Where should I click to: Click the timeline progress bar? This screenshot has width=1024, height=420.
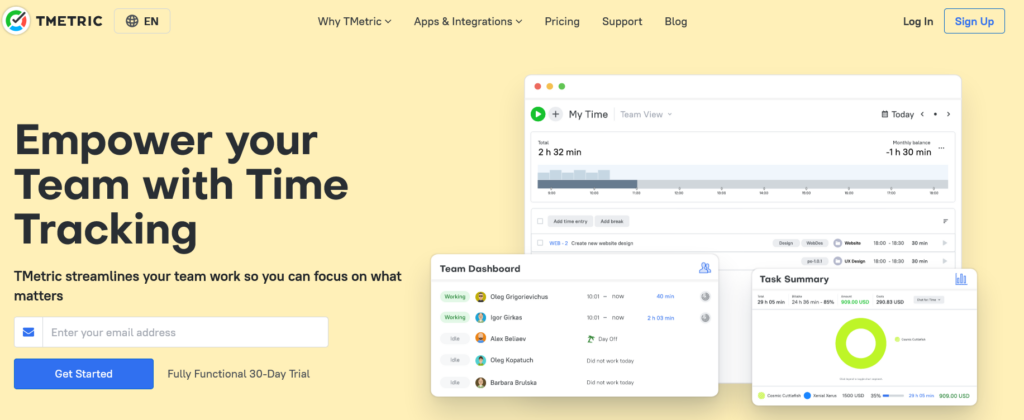coord(743,184)
